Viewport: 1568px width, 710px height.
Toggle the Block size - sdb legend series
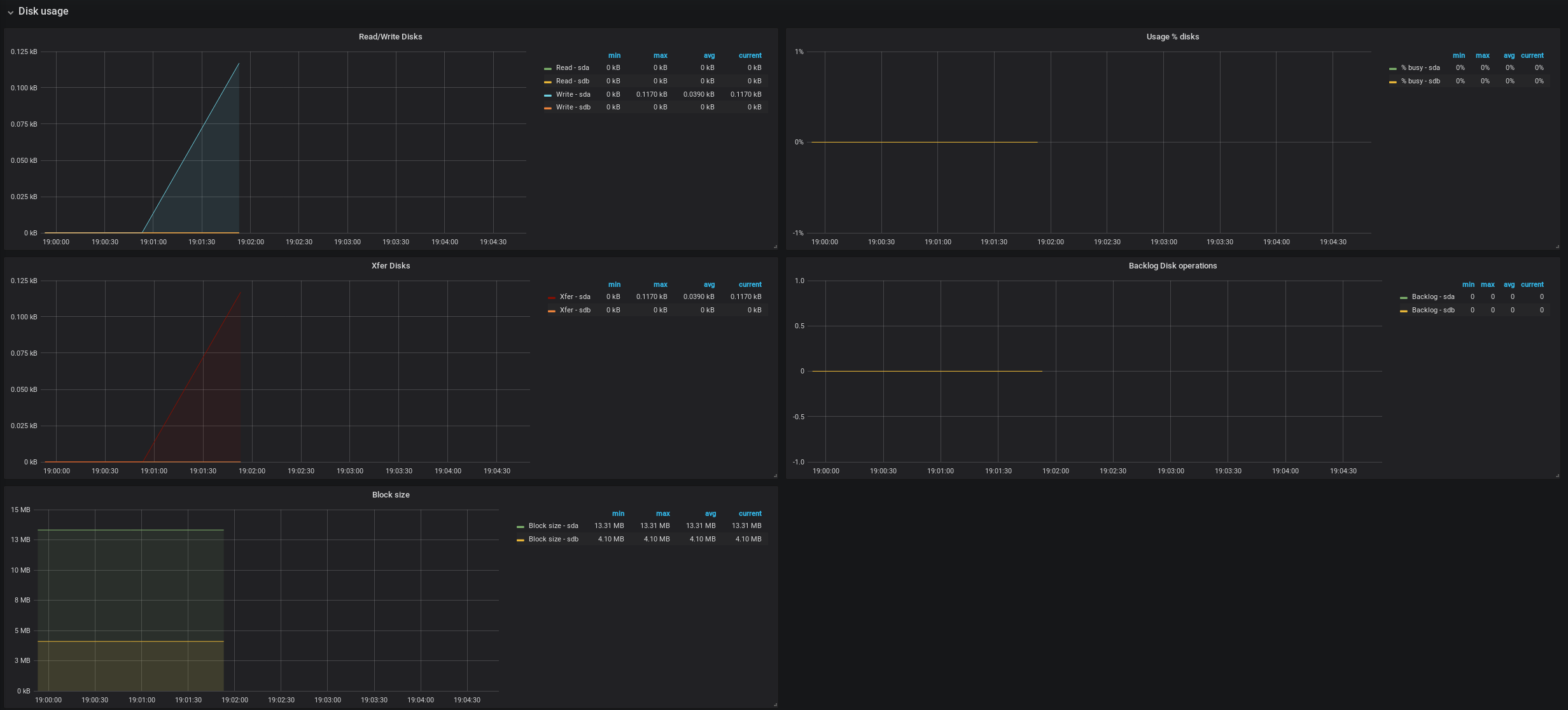point(553,539)
